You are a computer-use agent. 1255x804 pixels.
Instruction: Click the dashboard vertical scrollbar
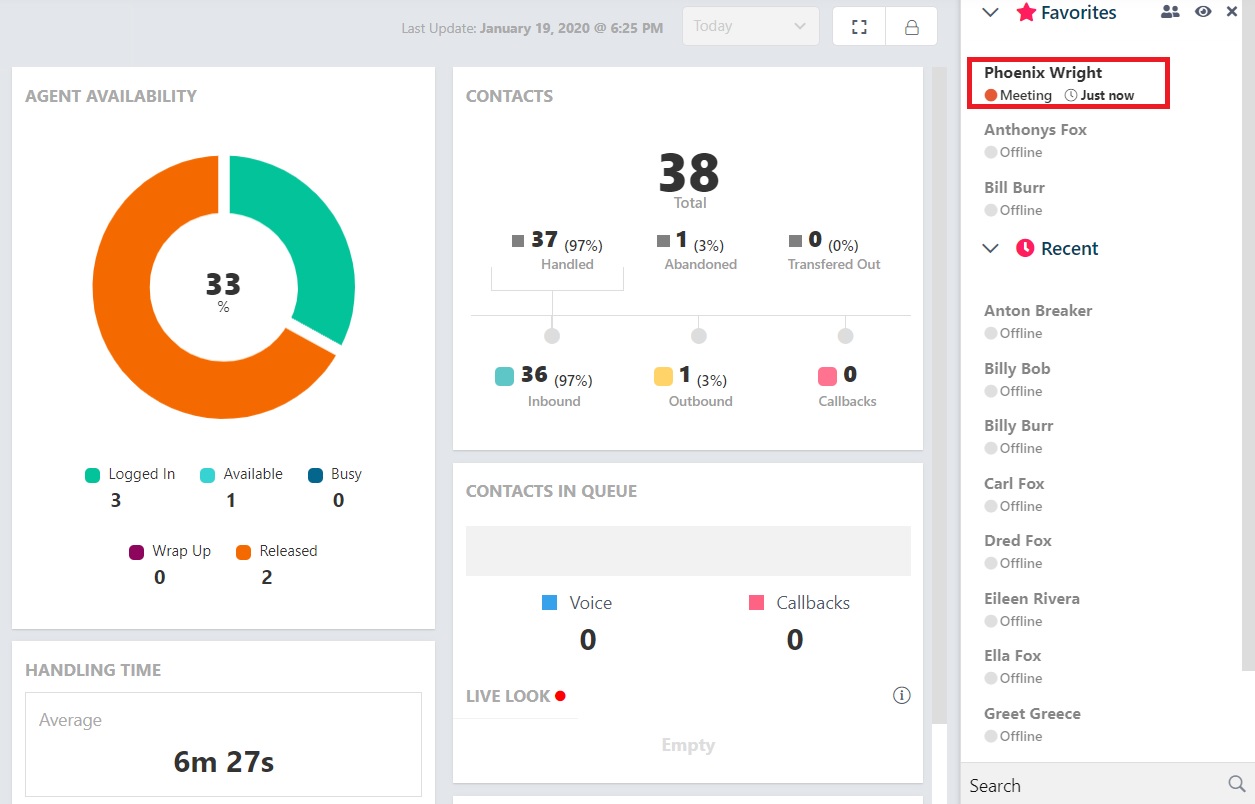coord(938,395)
